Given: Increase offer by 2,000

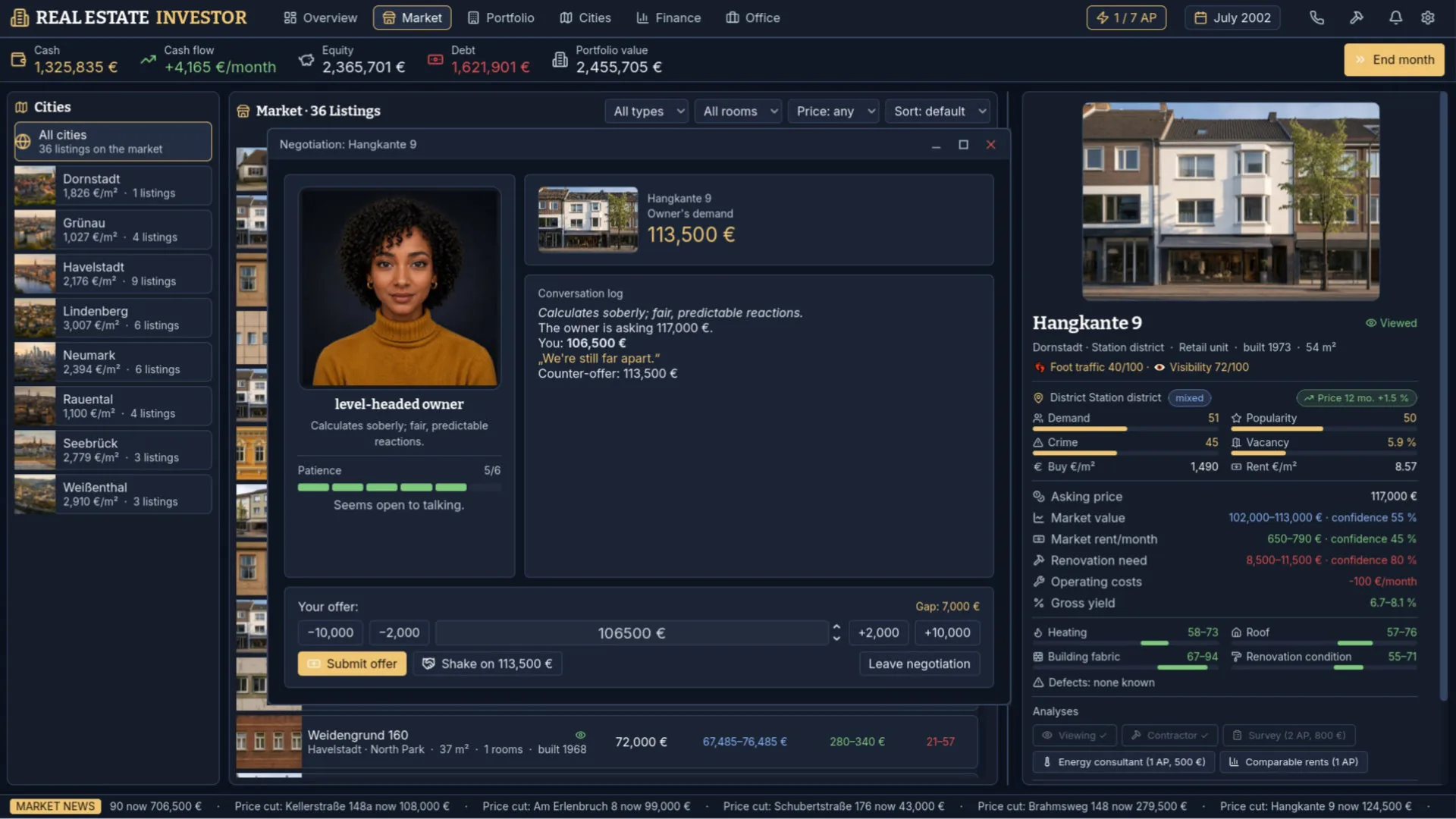Looking at the screenshot, I should pyautogui.click(x=878, y=632).
